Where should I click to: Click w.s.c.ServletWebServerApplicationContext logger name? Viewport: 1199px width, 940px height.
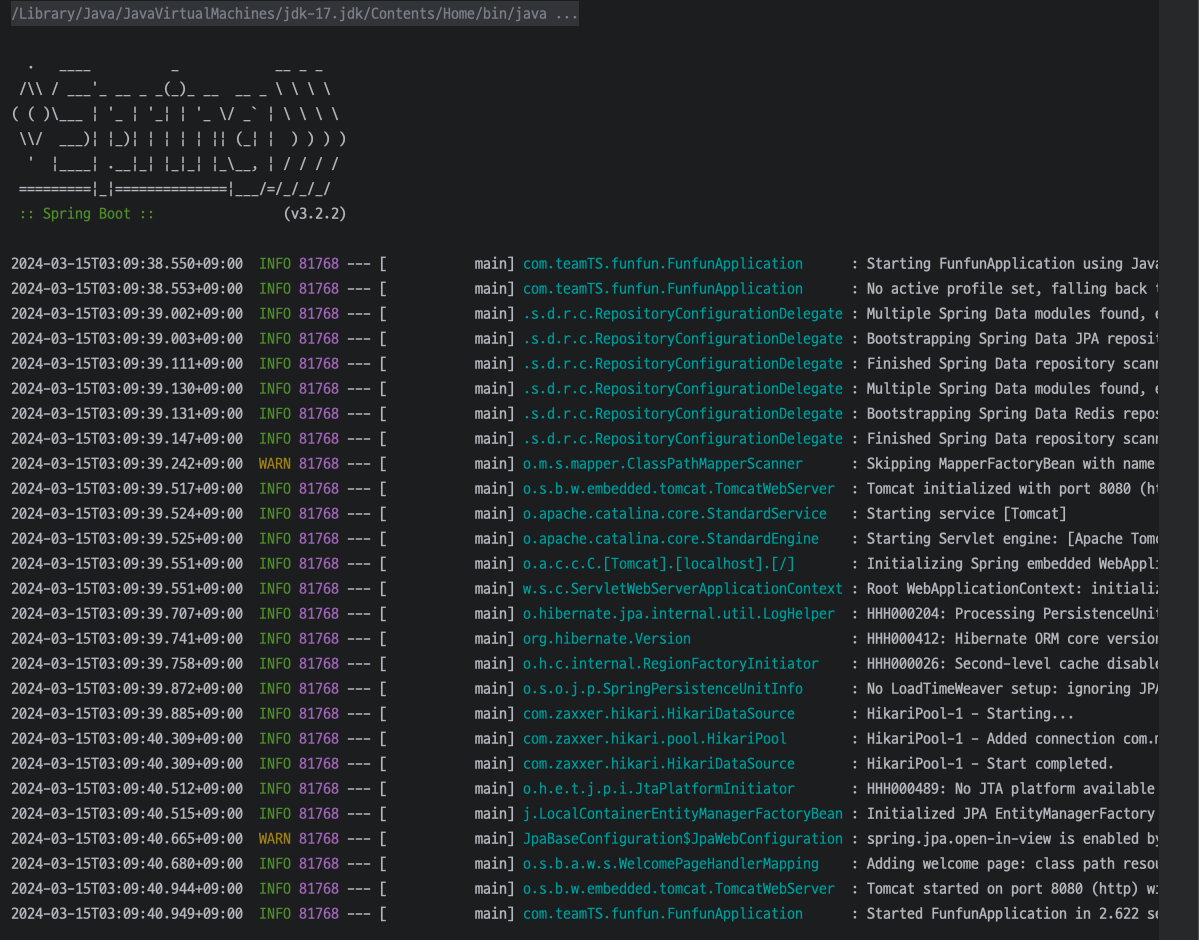[682, 589]
